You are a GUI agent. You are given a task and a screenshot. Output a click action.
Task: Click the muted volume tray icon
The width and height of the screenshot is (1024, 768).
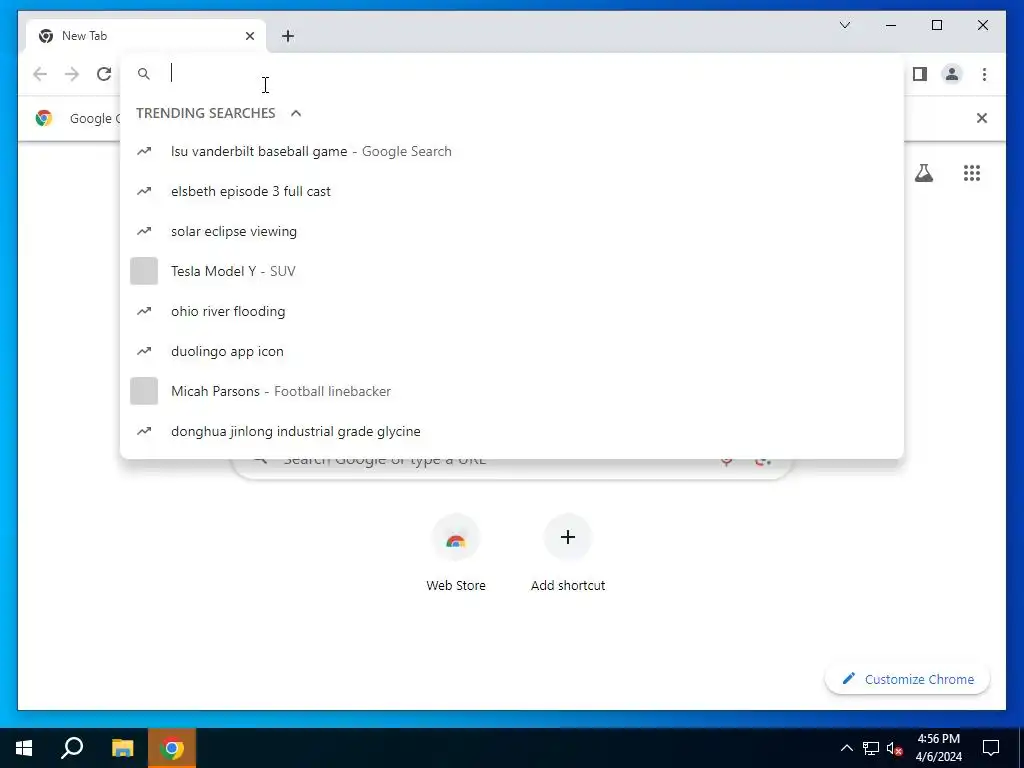tap(894, 748)
